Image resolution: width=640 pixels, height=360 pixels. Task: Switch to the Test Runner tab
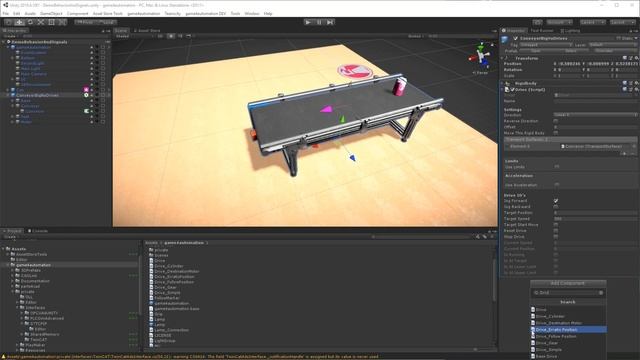[542, 31]
